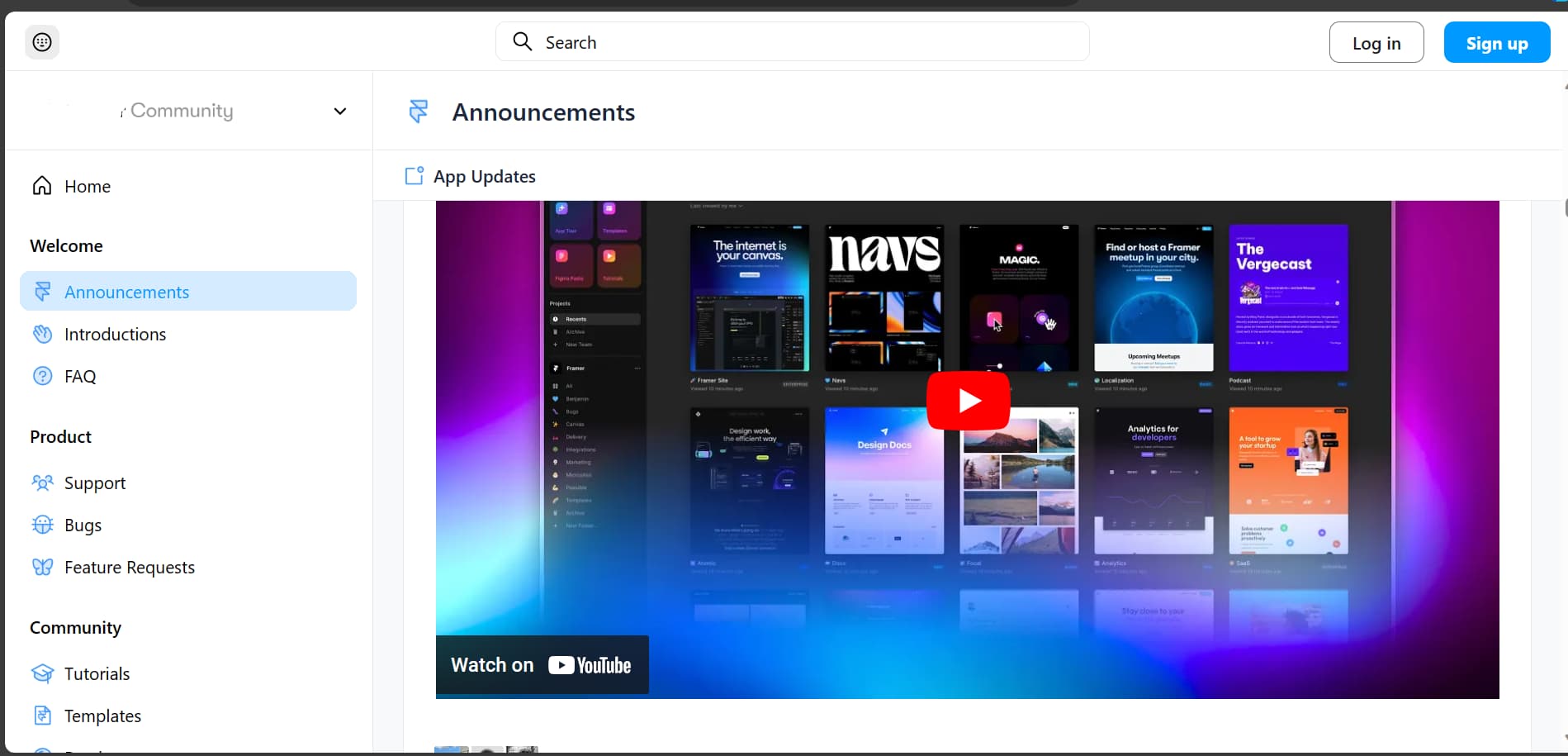Click the round menu icon at top left

click(x=42, y=42)
